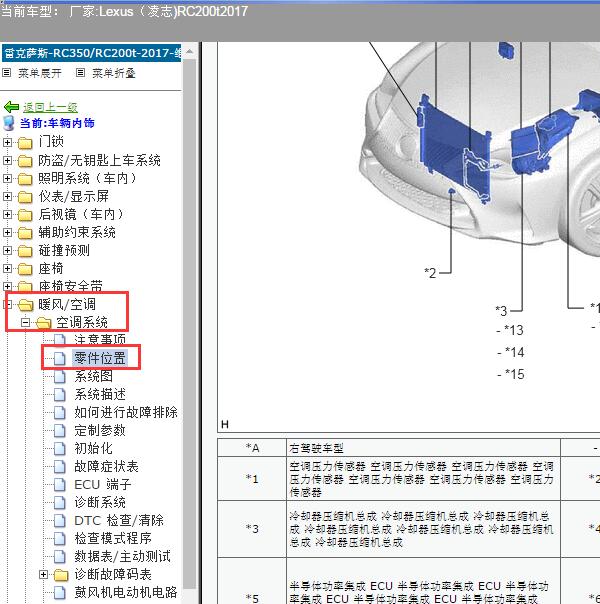Click the 右驾驶车型 table cell
Screen dimensions: 600x604
(x=423, y=448)
